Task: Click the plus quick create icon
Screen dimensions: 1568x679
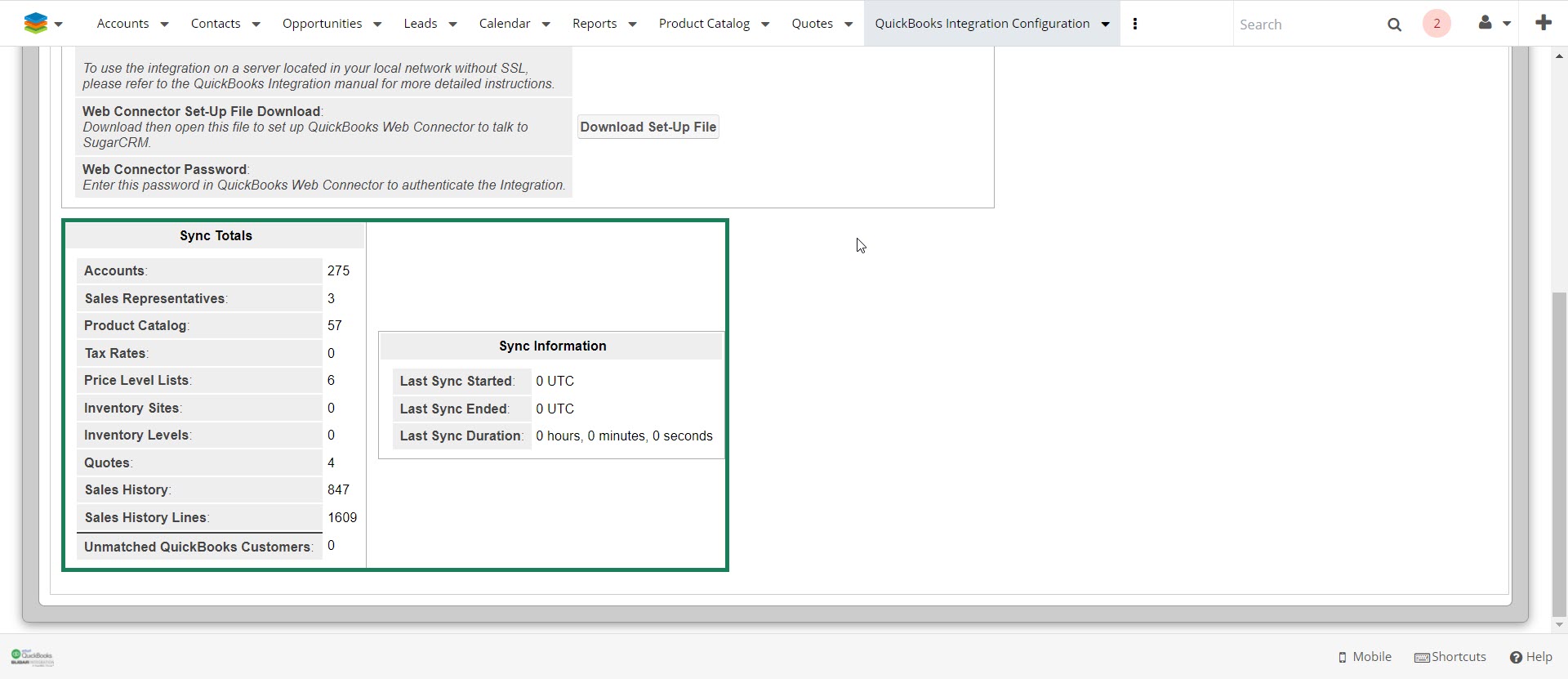Action: point(1543,23)
